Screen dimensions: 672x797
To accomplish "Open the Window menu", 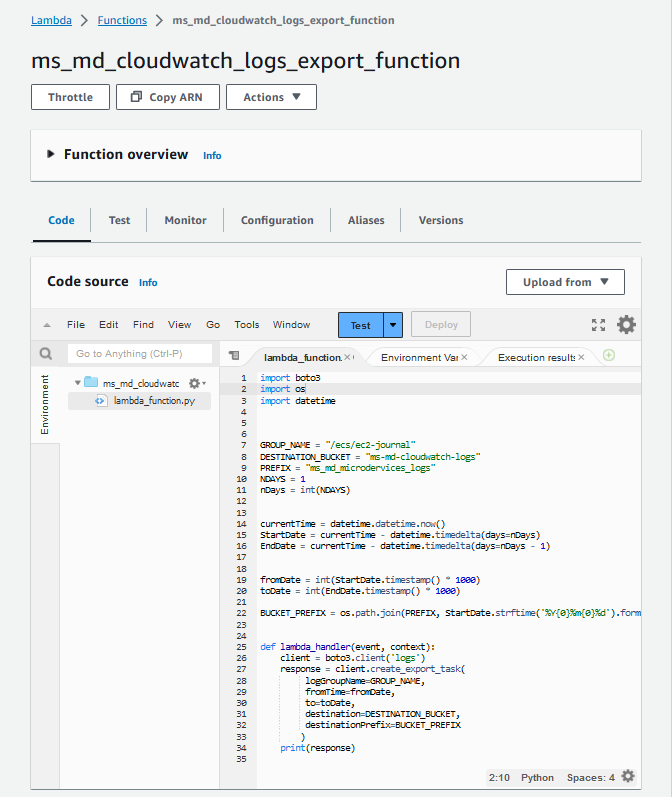I will (x=291, y=324).
